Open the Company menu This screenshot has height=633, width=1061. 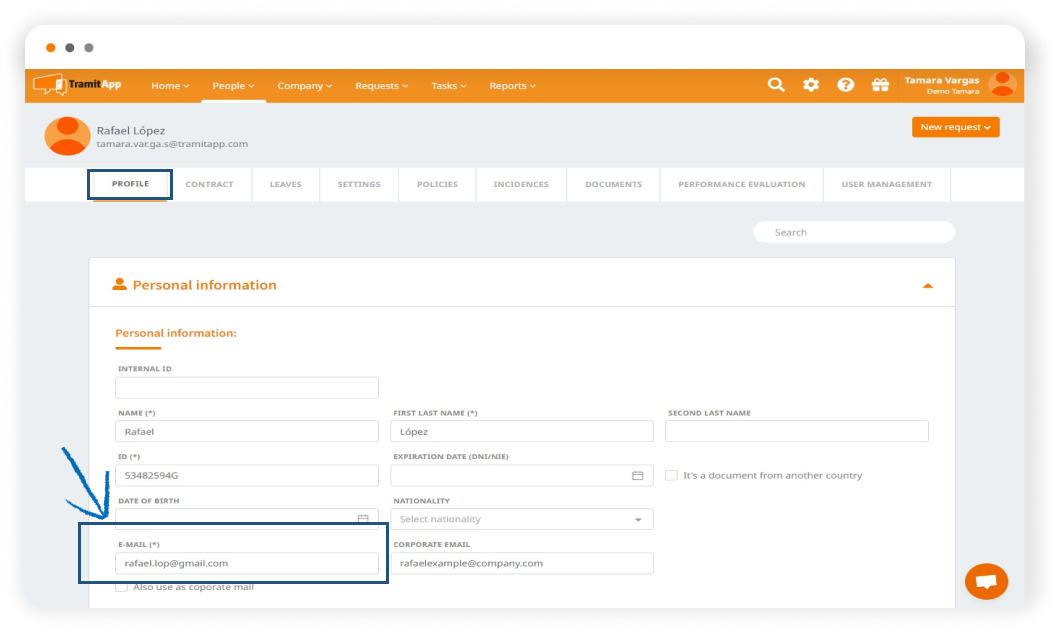point(304,86)
